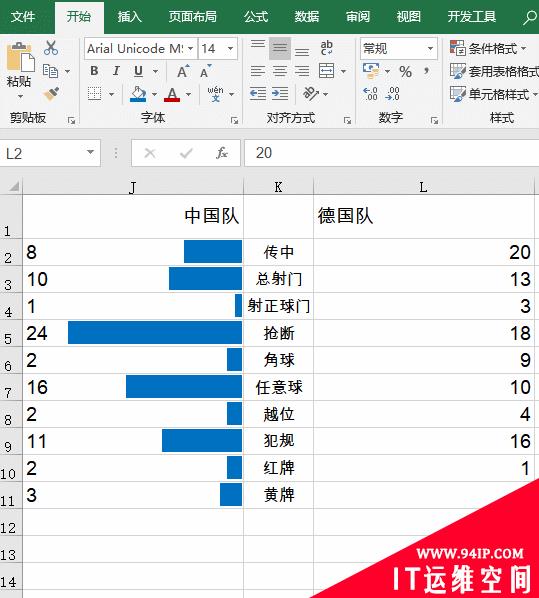Click the Insert Function fx icon
539x598 pixels.
[x=222, y=153]
